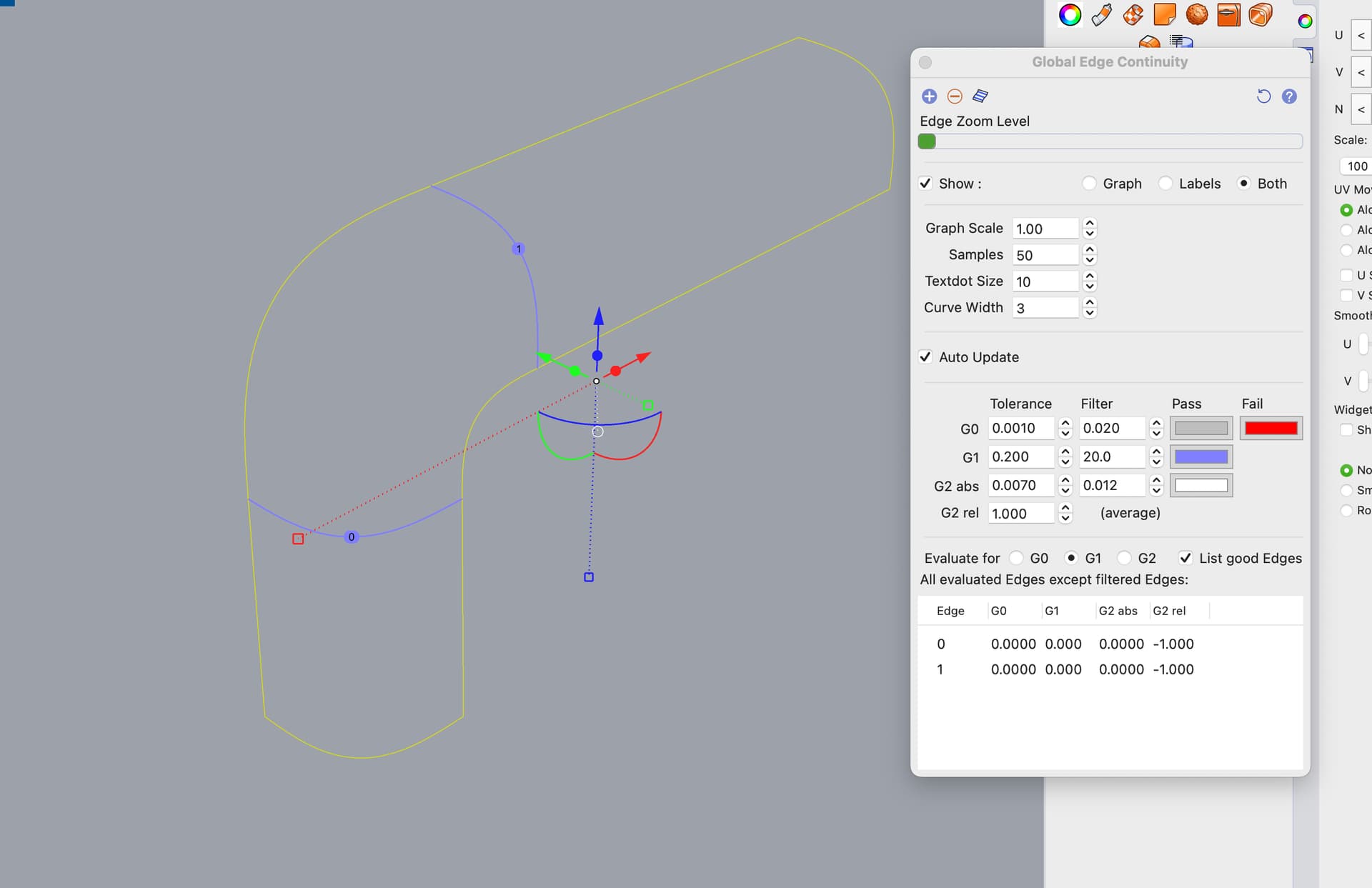Adjust G2 rel stepper arrows
The height and width of the screenshot is (888, 1372).
pos(1065,513)
